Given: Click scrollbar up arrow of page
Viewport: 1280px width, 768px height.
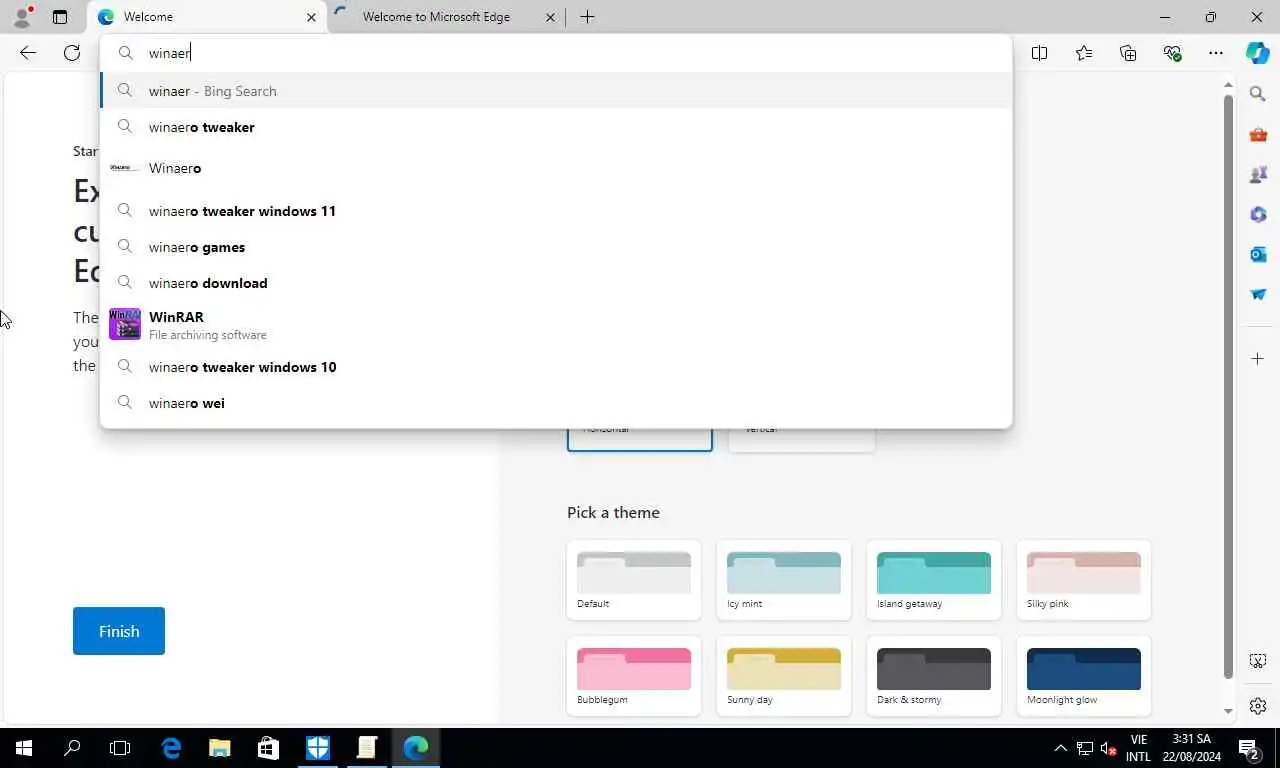Looking at the screenshot, I should pos(1229,85).
